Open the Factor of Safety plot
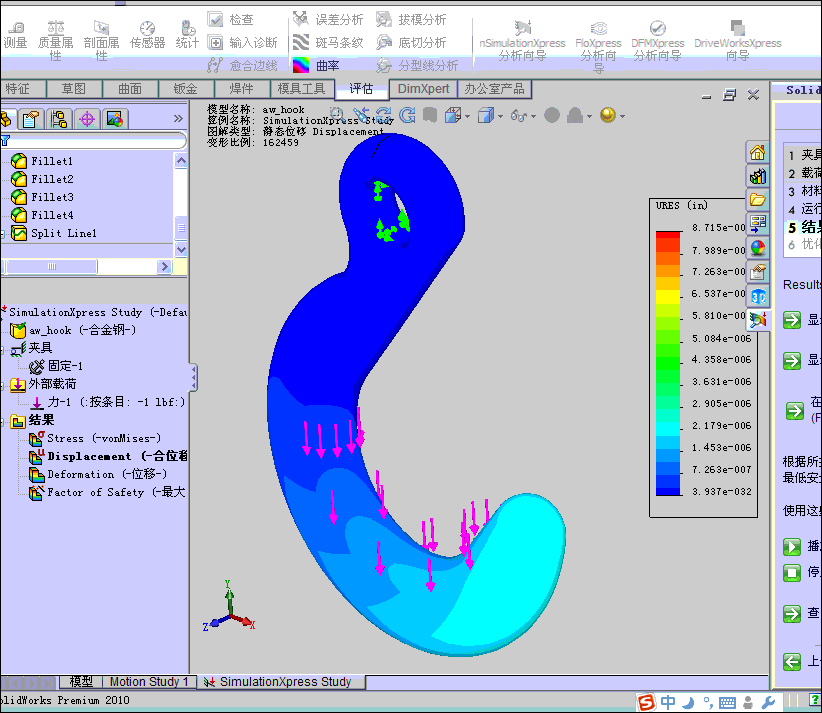This screenshot has width=822, height=713. (107, 492)
